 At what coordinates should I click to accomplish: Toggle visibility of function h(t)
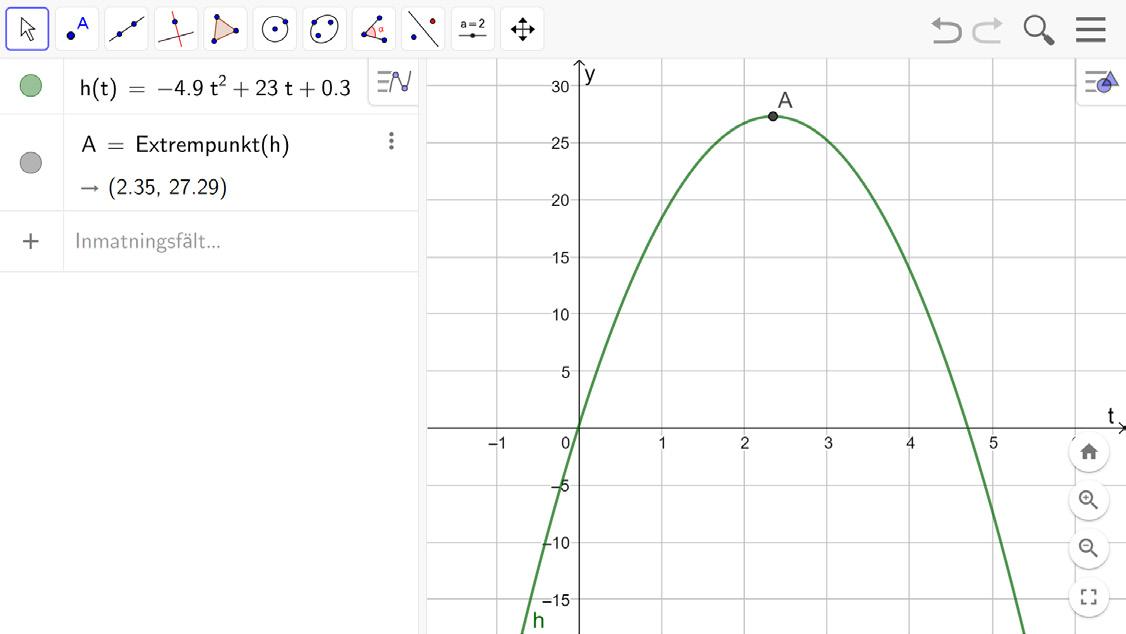pyautogui.click(x=31, y=85)
